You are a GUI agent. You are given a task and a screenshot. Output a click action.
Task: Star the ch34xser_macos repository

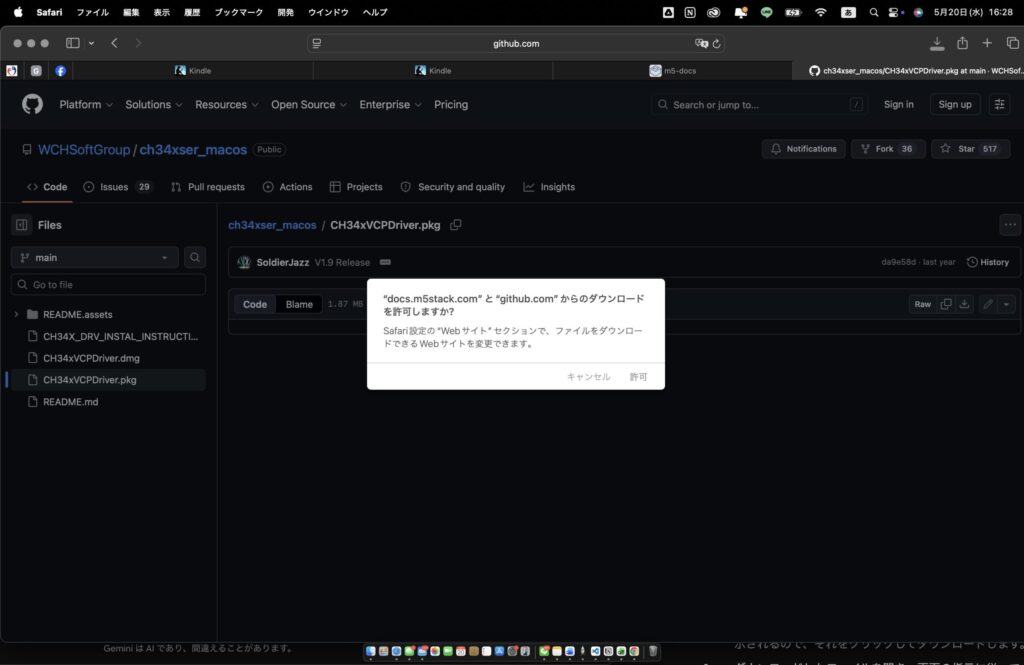coord(970,149)
